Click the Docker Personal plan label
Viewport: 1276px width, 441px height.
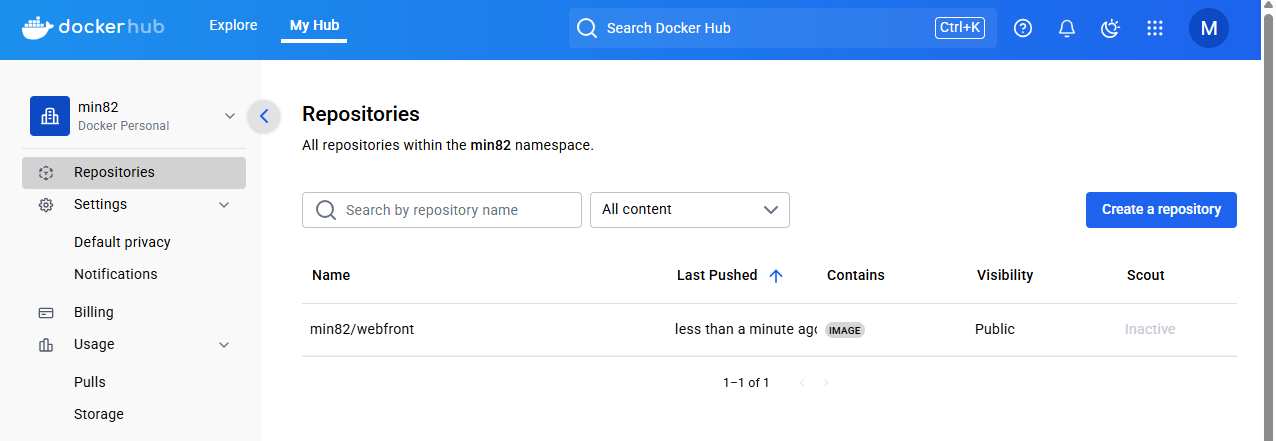124,126
